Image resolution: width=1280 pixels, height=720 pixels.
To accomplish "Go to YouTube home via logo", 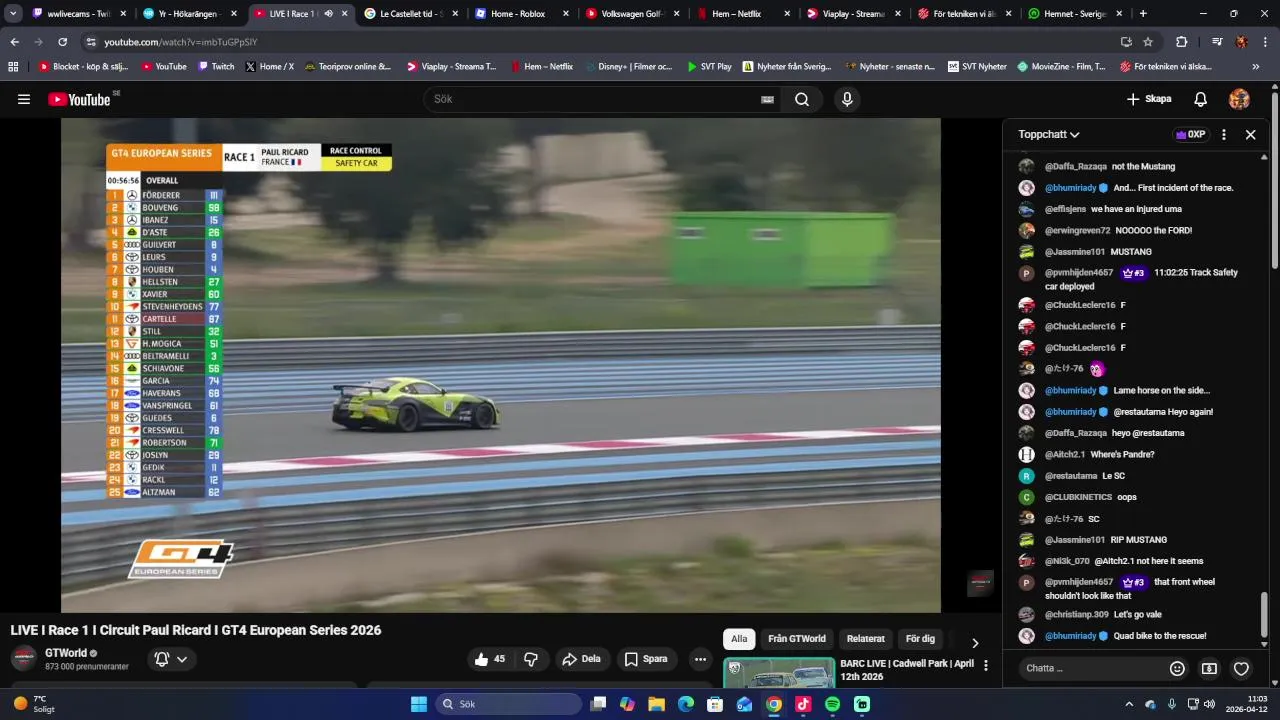I will tap(79, 99).
